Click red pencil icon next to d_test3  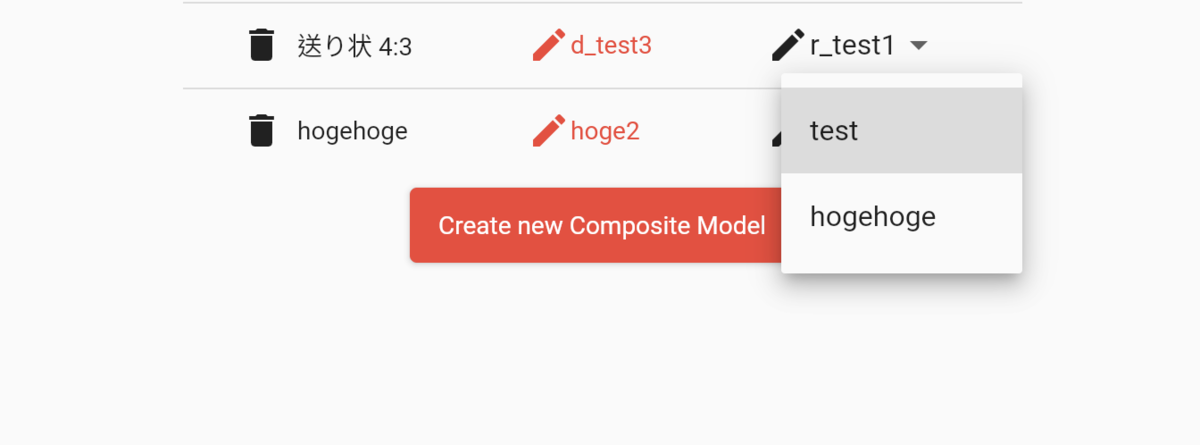pyautogui.click(x=549, y=45)
